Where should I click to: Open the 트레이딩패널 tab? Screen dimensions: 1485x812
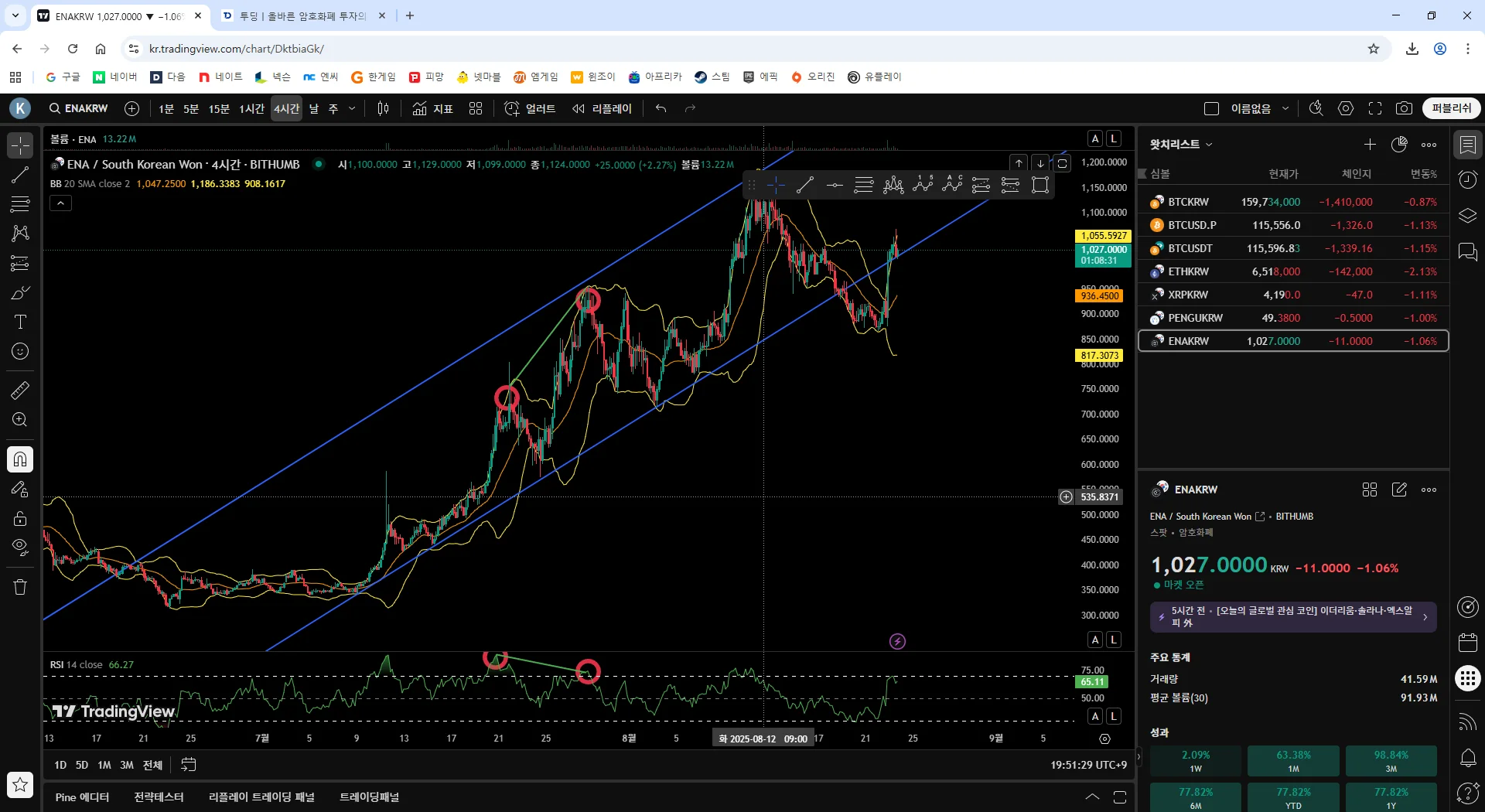[370, 797]
